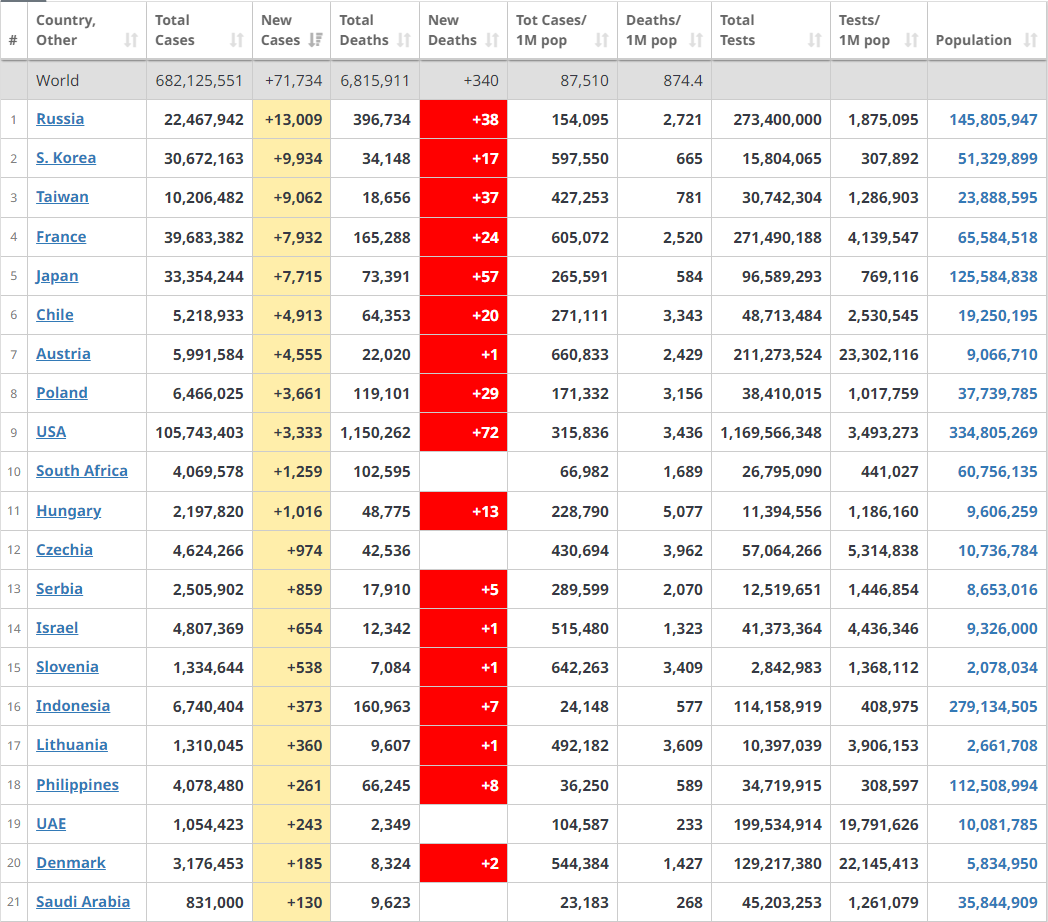Sort by New Deaths icon
This screenshot has height=922, width=1048.
click(x=492, y=40)
